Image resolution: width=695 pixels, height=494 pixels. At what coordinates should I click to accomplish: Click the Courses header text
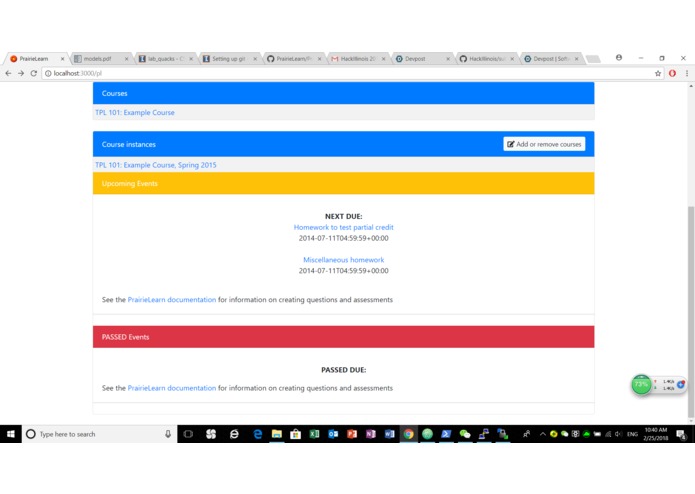114,93
